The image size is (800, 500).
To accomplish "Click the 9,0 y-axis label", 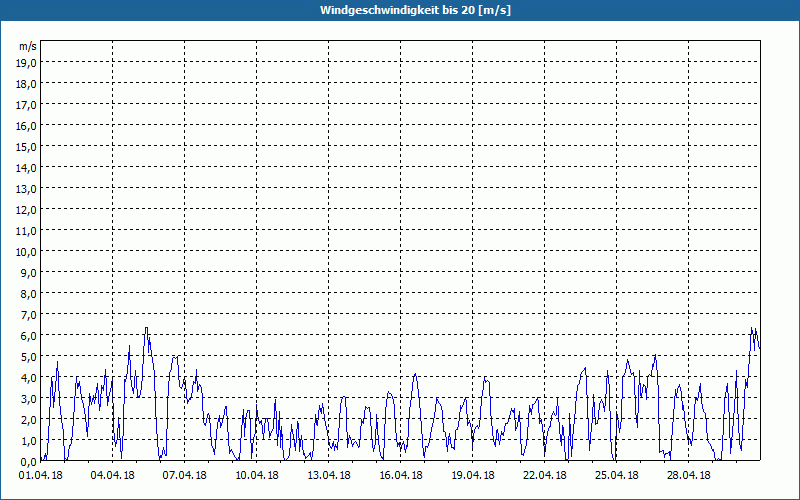I will pos(28,272).
